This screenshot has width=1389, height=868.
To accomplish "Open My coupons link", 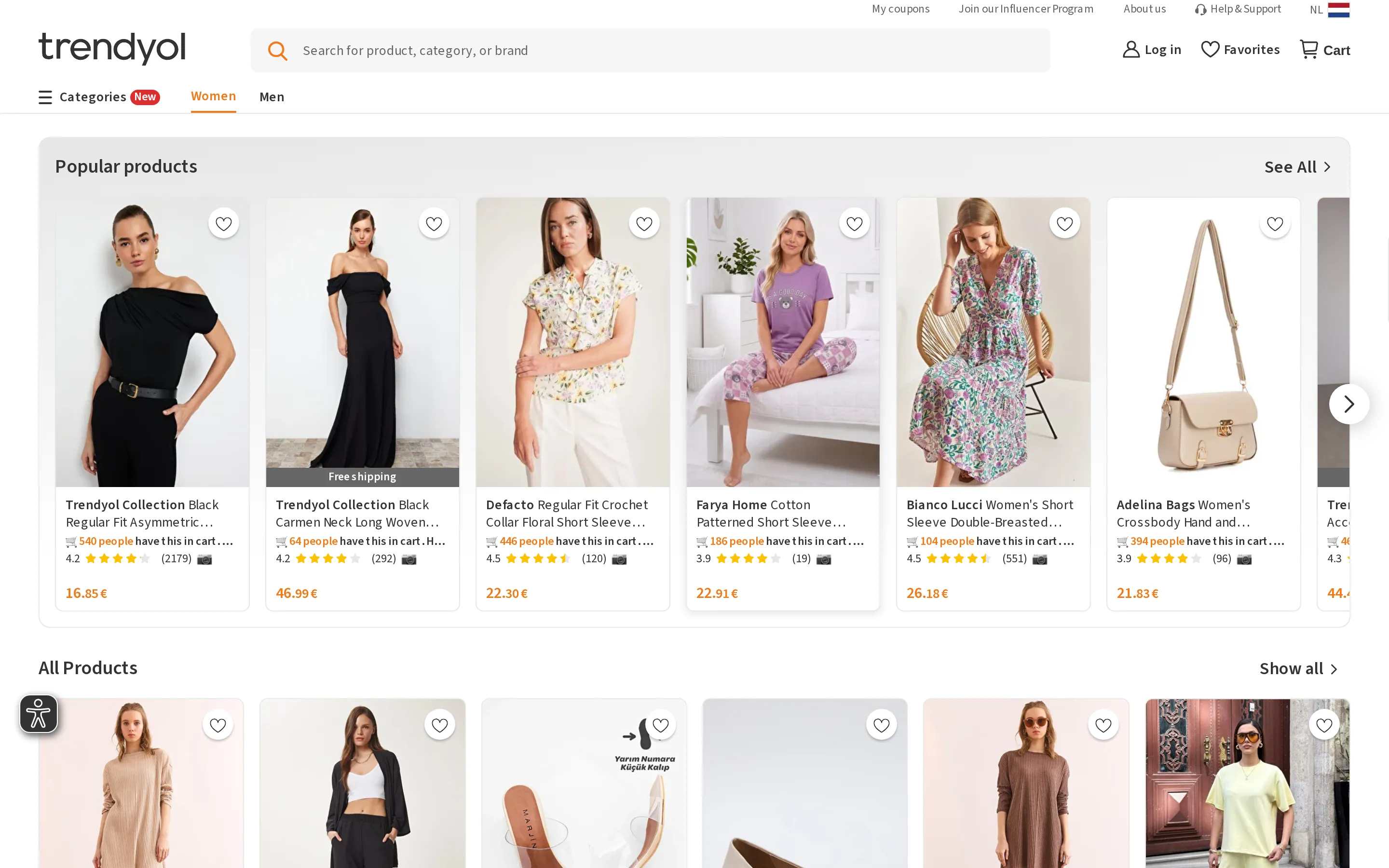I will pyautogui.click(x=900, y=9).
